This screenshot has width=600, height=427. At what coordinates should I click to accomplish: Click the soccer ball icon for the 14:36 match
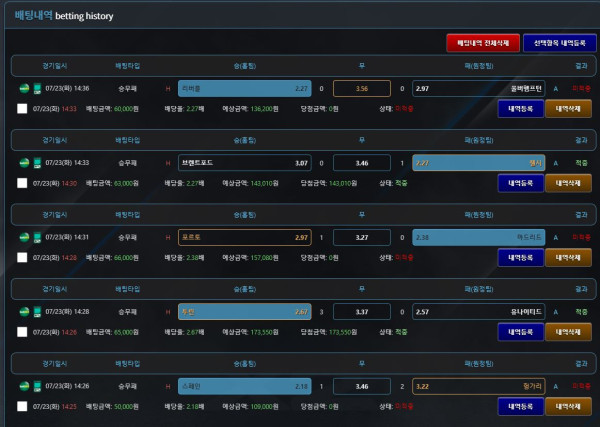24,88
